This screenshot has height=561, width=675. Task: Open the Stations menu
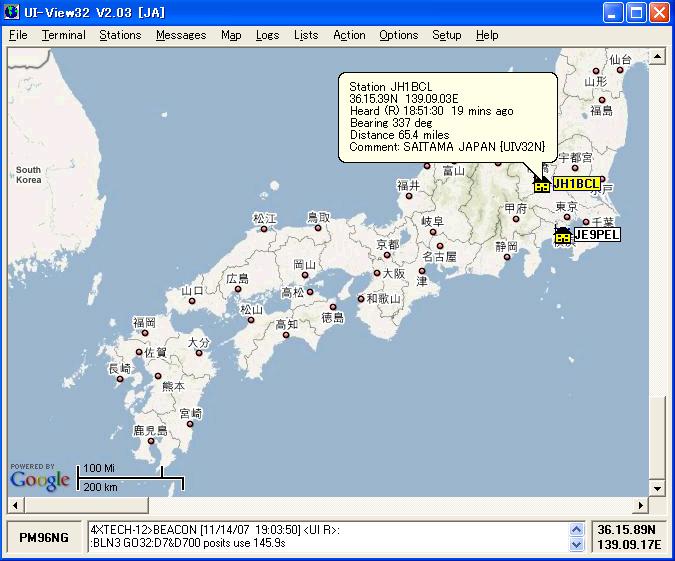[x=120, y=35]
